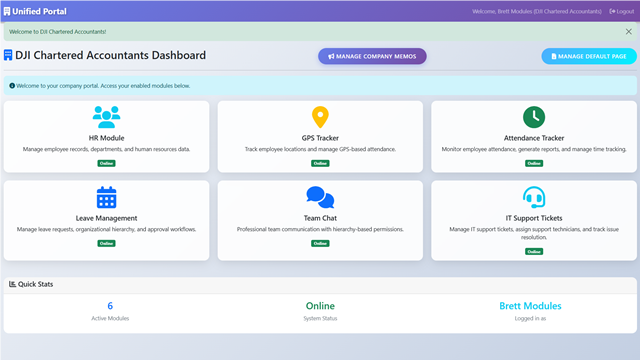Click the 'Logged in as' label

point(530,318)
